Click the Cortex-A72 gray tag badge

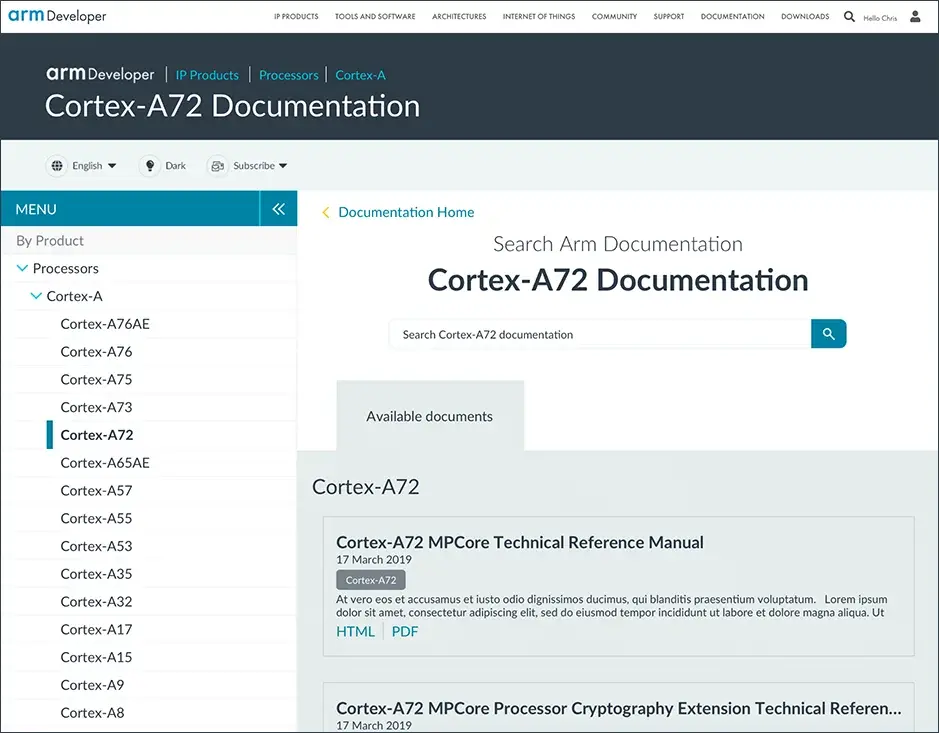tap(371, 580)
